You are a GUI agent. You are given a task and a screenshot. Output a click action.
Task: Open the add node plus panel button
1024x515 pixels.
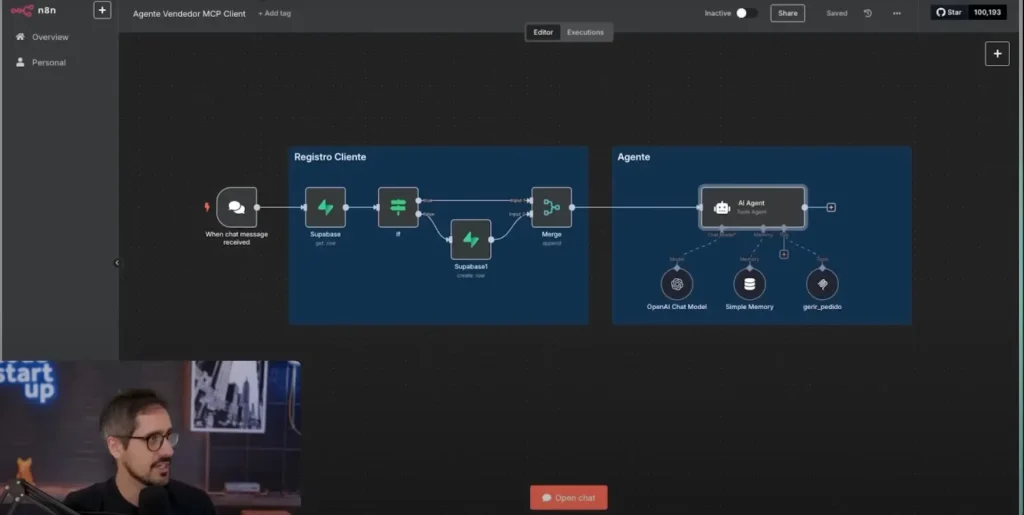tap(997, 54)
